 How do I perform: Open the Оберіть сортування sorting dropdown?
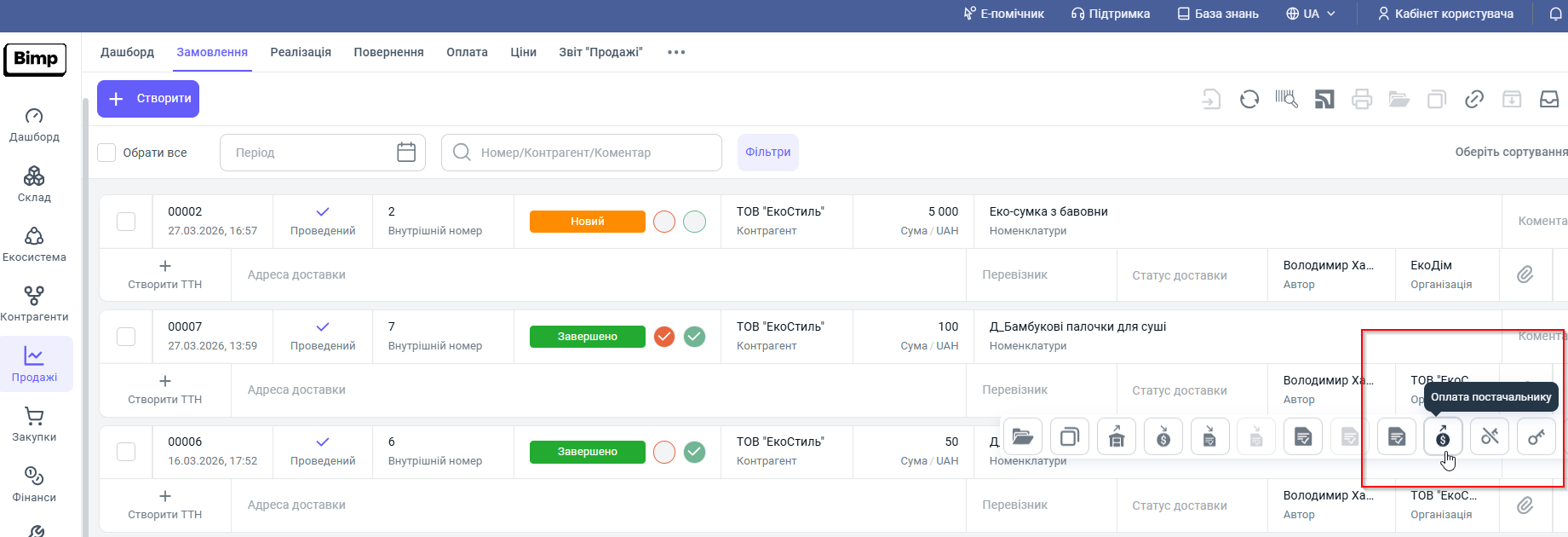(x=1510, y=152)
